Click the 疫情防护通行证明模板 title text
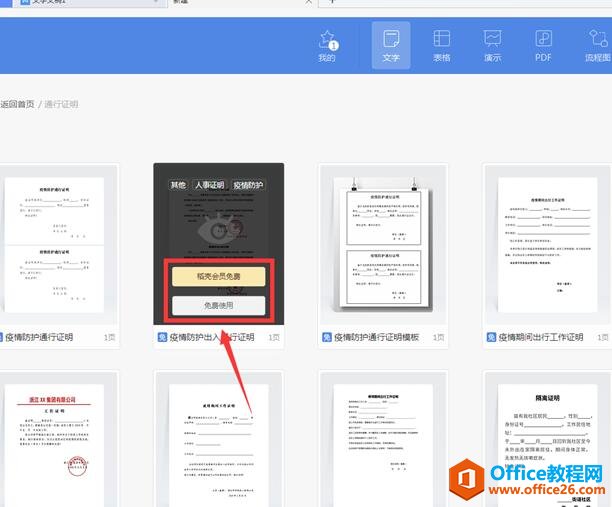Viewport: 612px width, 507px height. click(376, 337)
